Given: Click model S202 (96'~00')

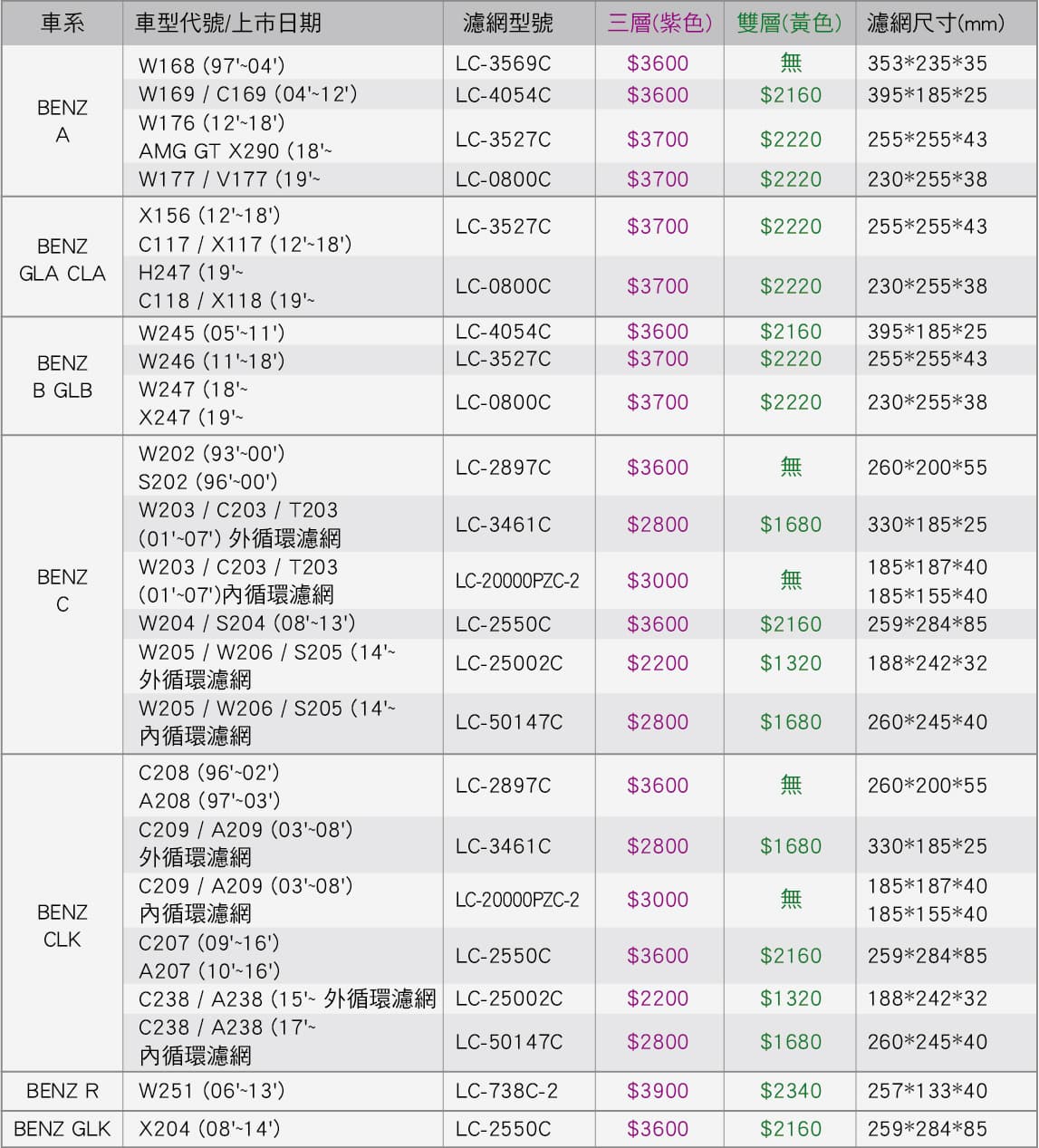Looking at the screenshot, I should [207, 481].
